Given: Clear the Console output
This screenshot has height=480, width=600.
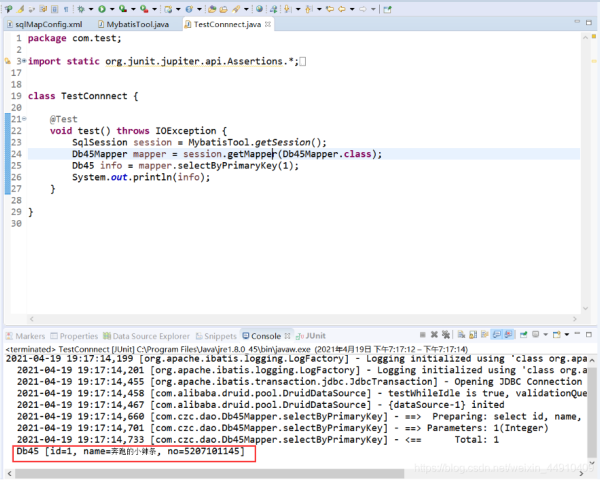Looking at the screenshot, I should pyautogui.click(x=461, y=335).
